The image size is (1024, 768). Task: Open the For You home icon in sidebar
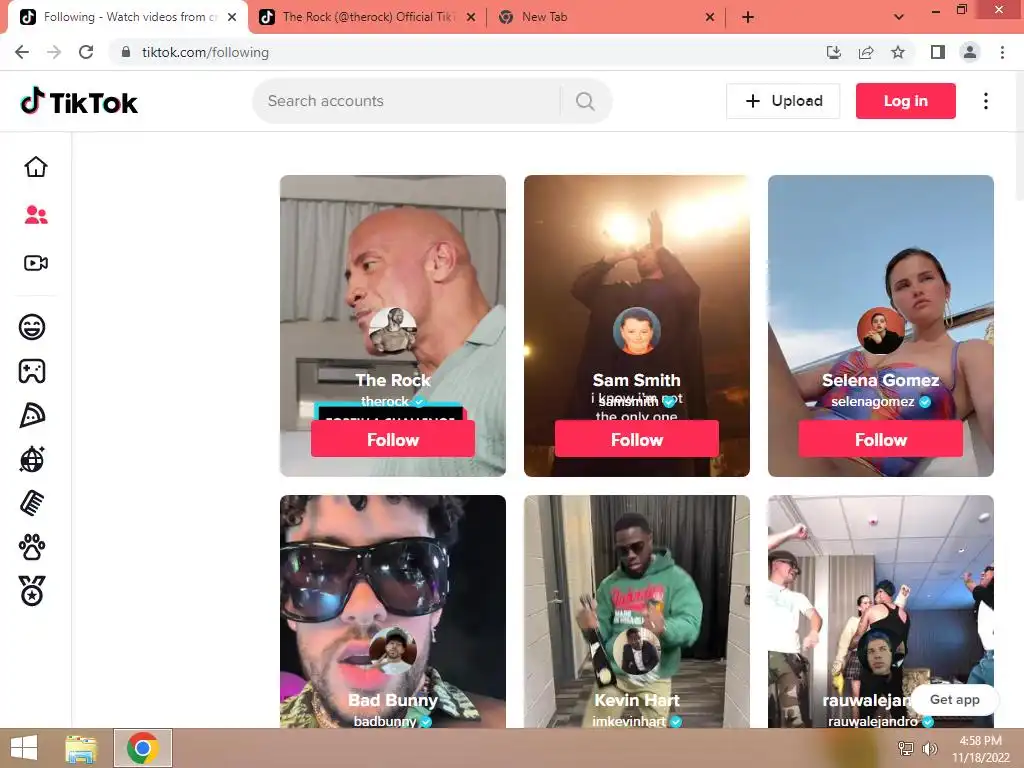(x=36, y=167)
